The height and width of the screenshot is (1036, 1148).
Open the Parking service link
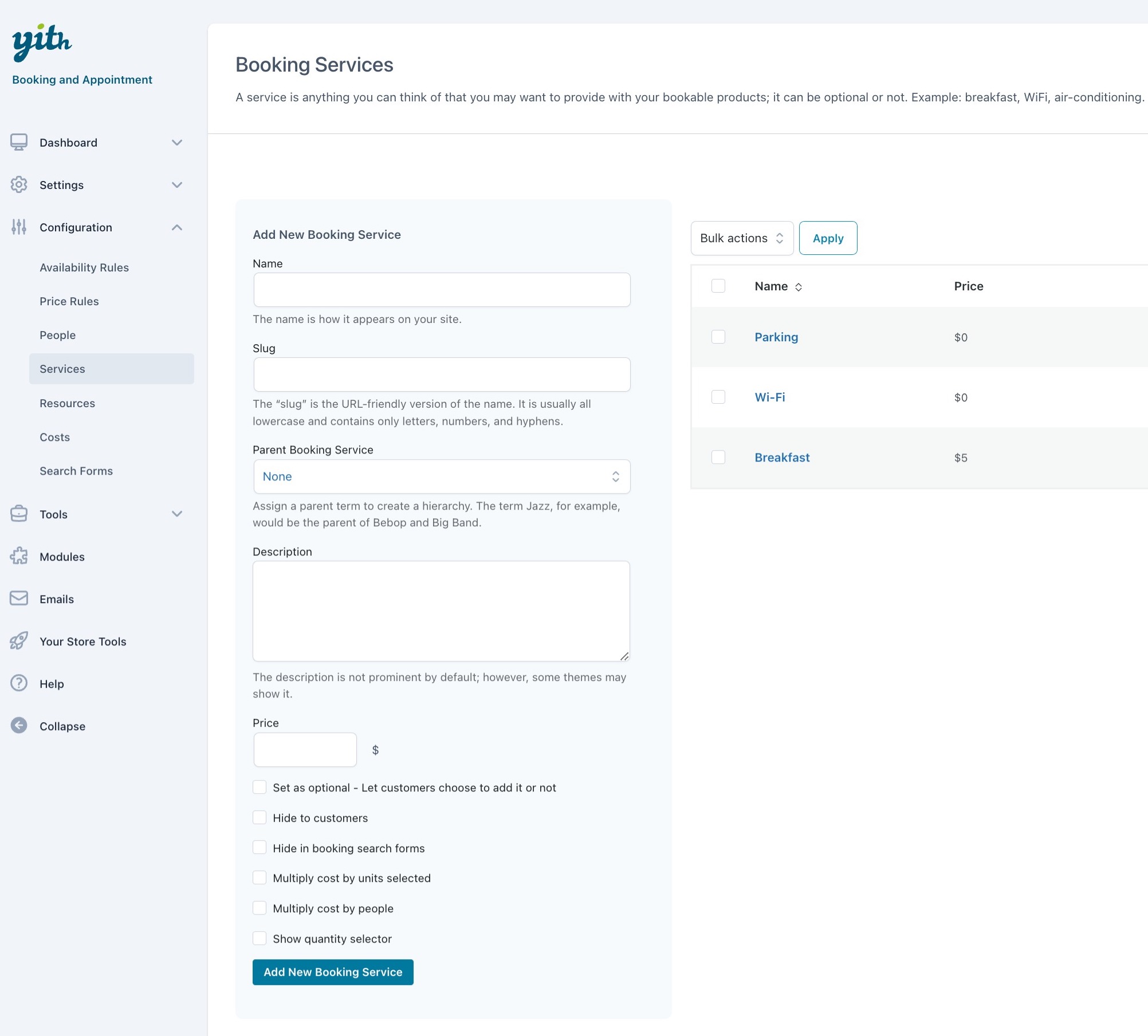[776, 337]
